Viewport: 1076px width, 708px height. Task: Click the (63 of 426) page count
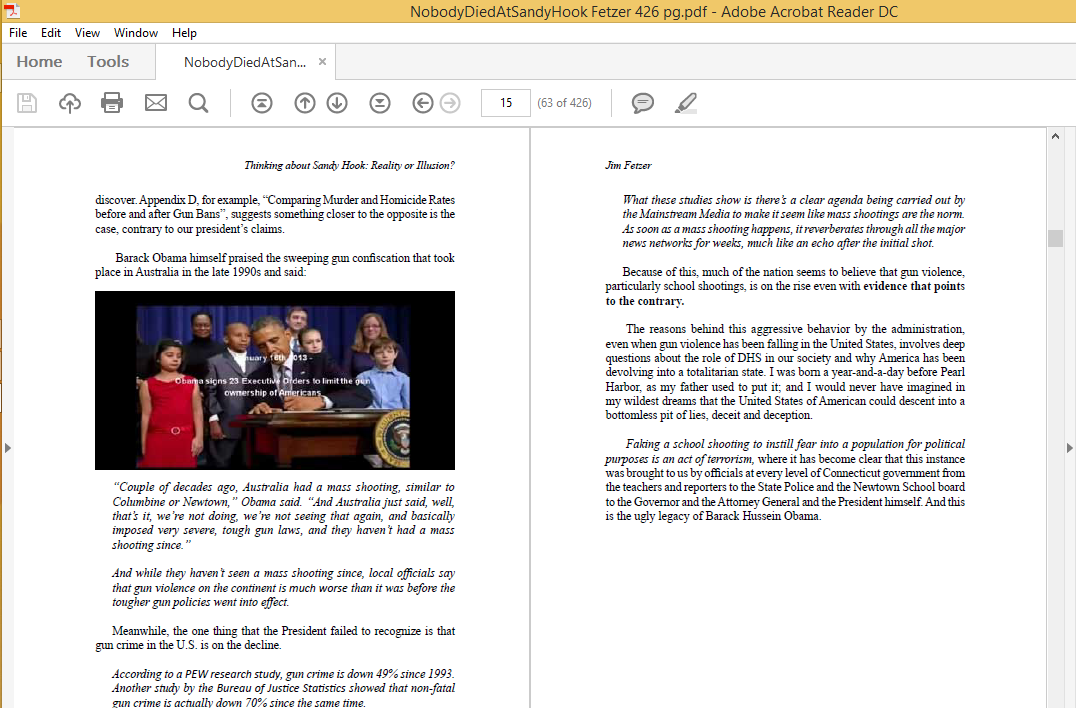564,103
